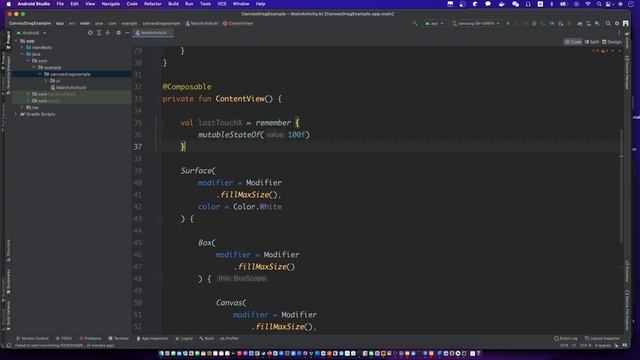Click ContentView in the navigation breadcrumb
The height and width of the screenshot is (360, 640).
[x=238, y=24]
